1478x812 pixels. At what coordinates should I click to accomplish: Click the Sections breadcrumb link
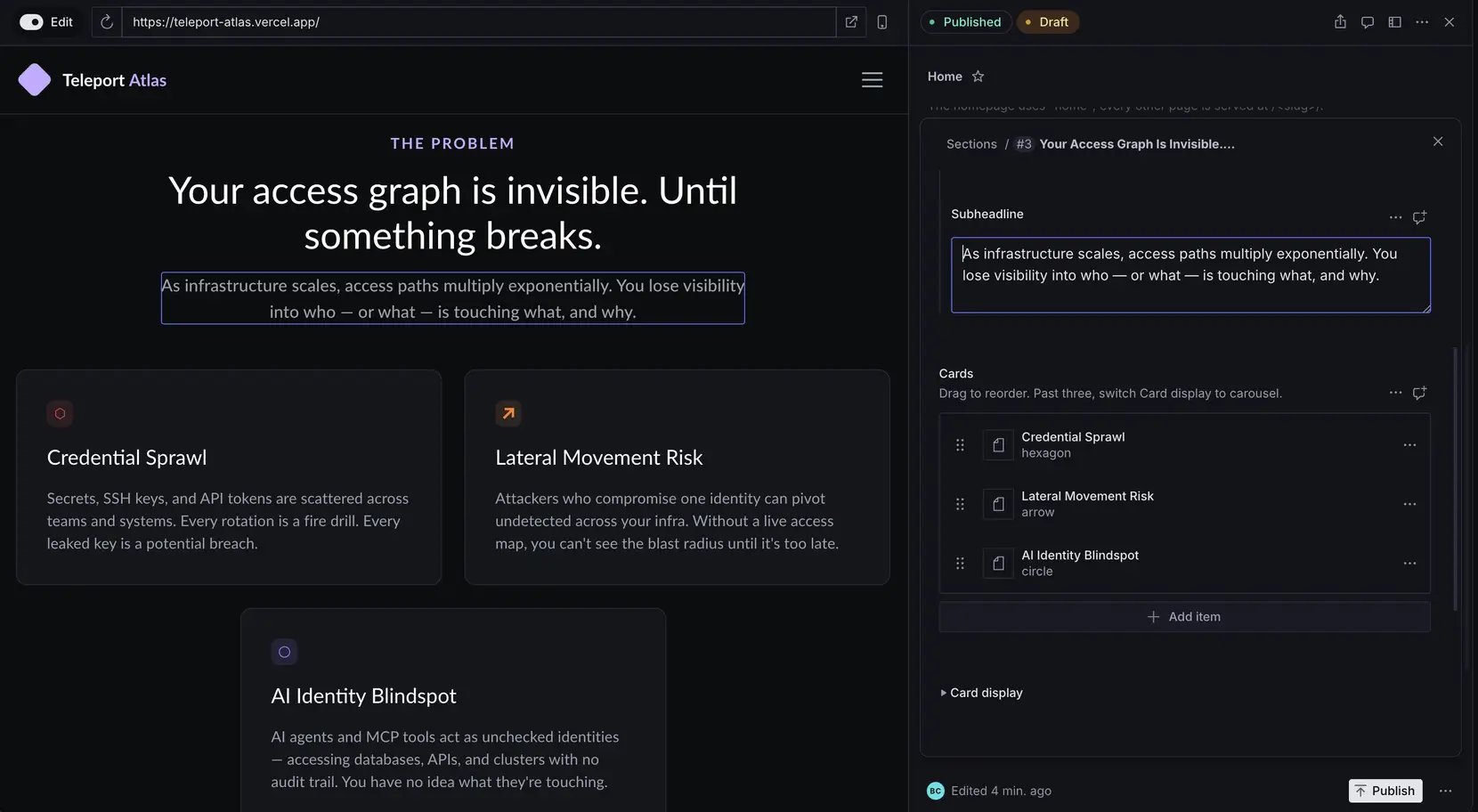tap(971, 144)
